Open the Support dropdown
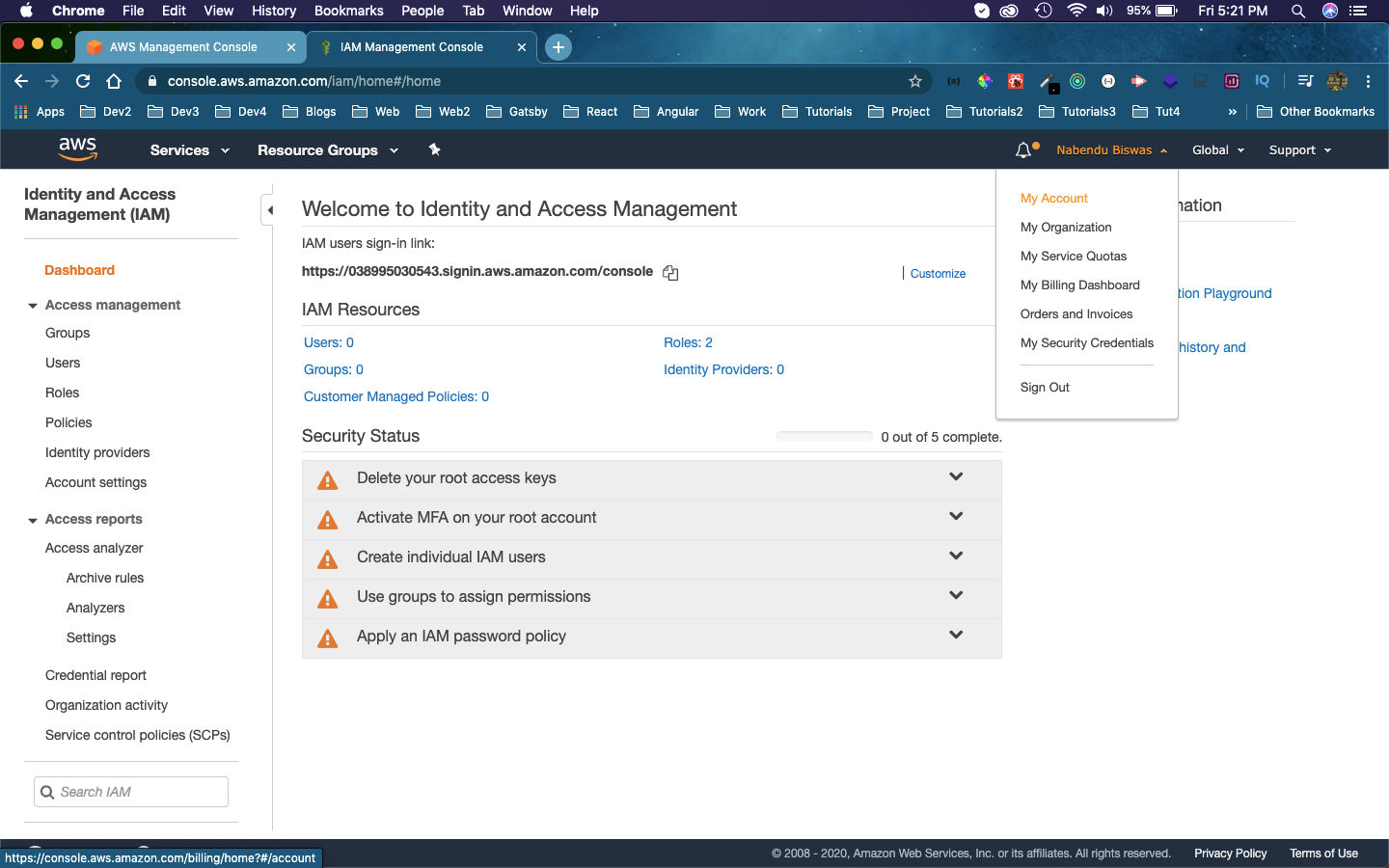This screenshot has width=1389, height=868. [x=1300, y=149]
